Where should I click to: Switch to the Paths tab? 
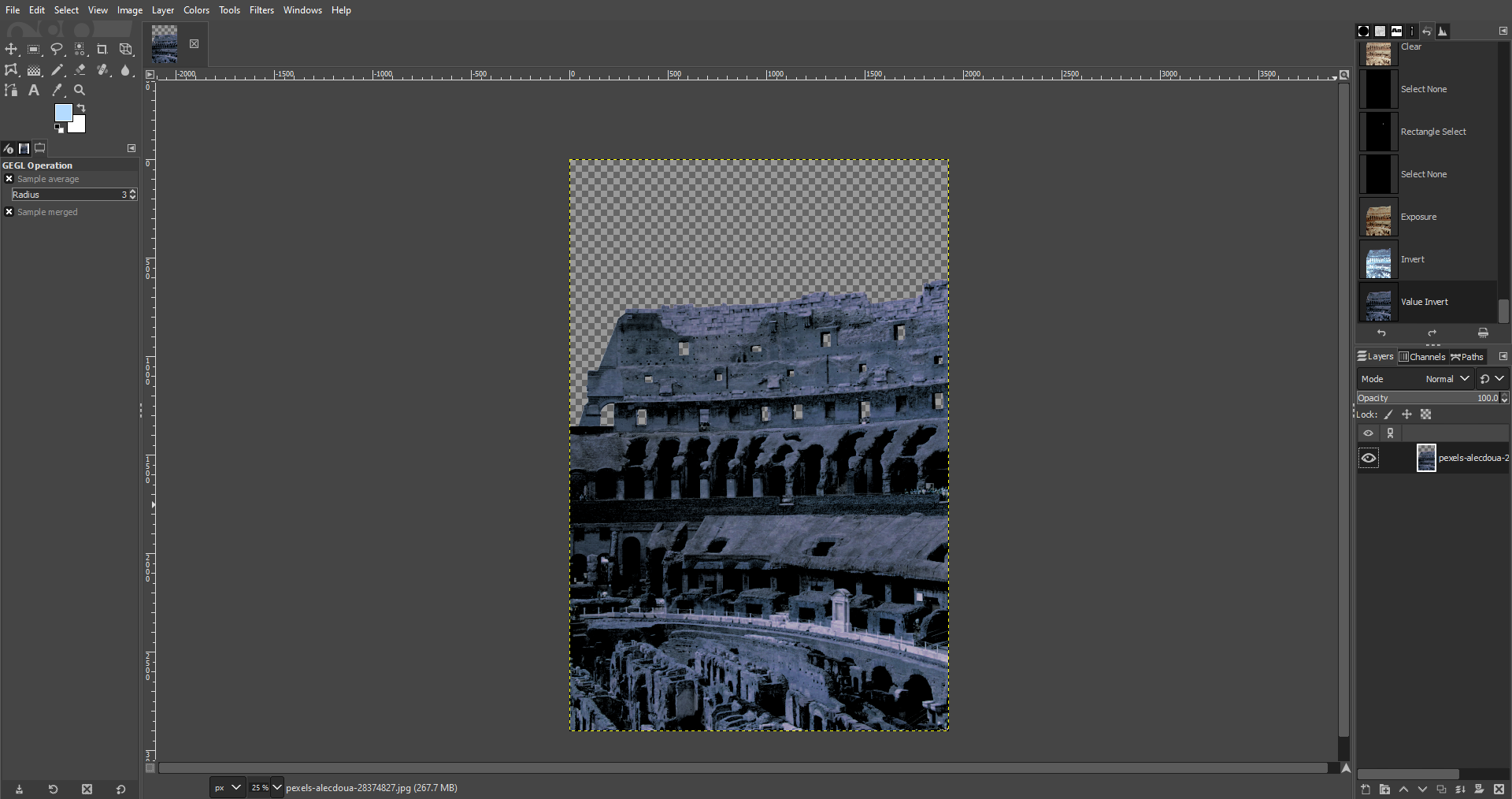tap(1467, 357)
